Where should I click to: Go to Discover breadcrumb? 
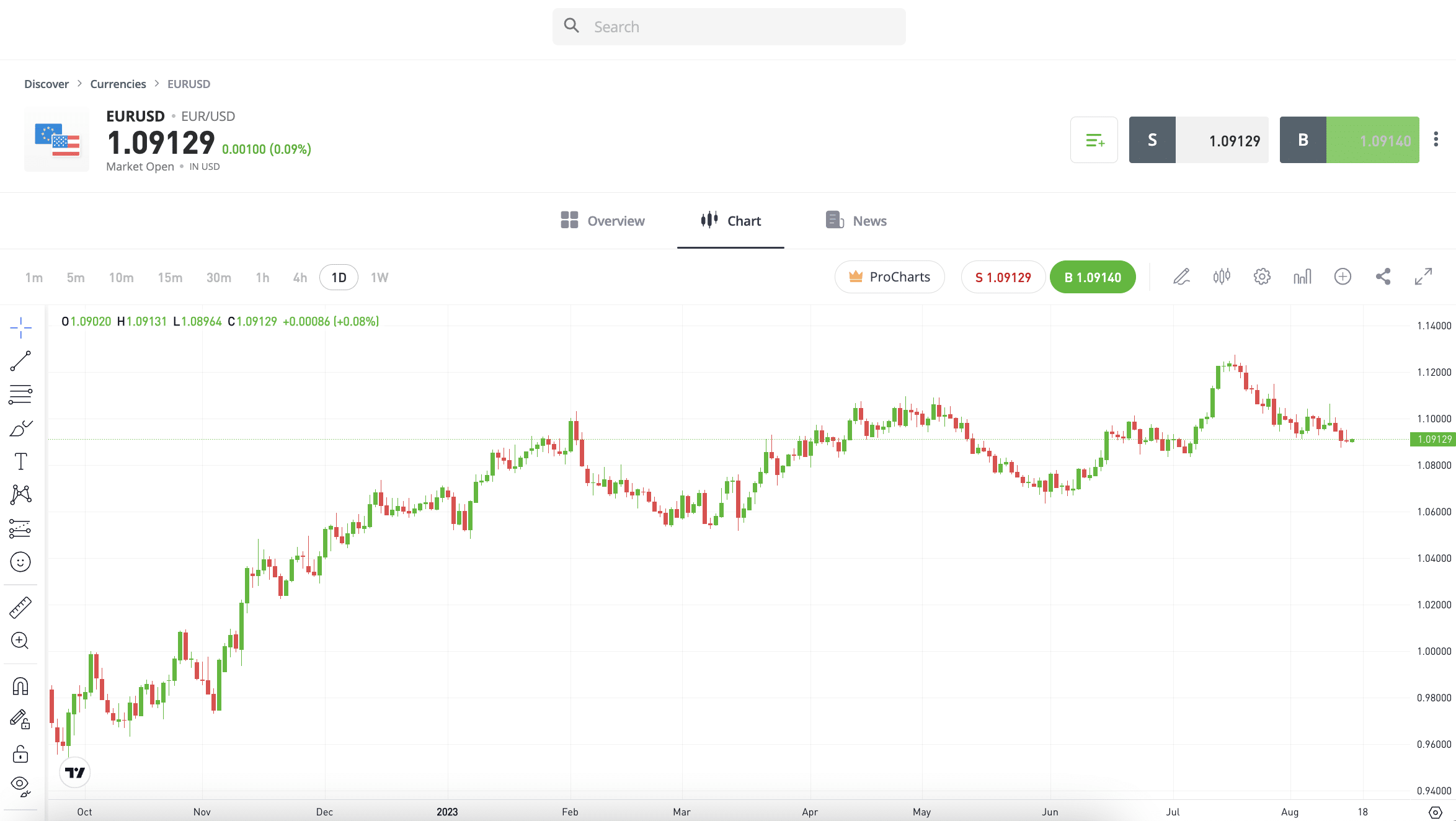pos(47,84)
